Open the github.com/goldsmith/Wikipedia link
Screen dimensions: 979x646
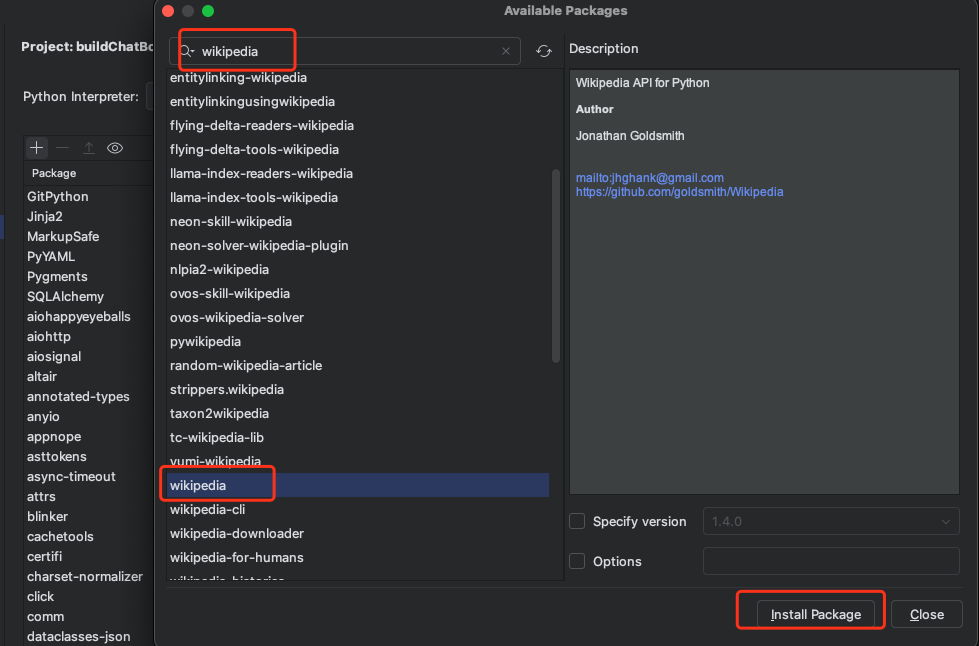(679, 192)
